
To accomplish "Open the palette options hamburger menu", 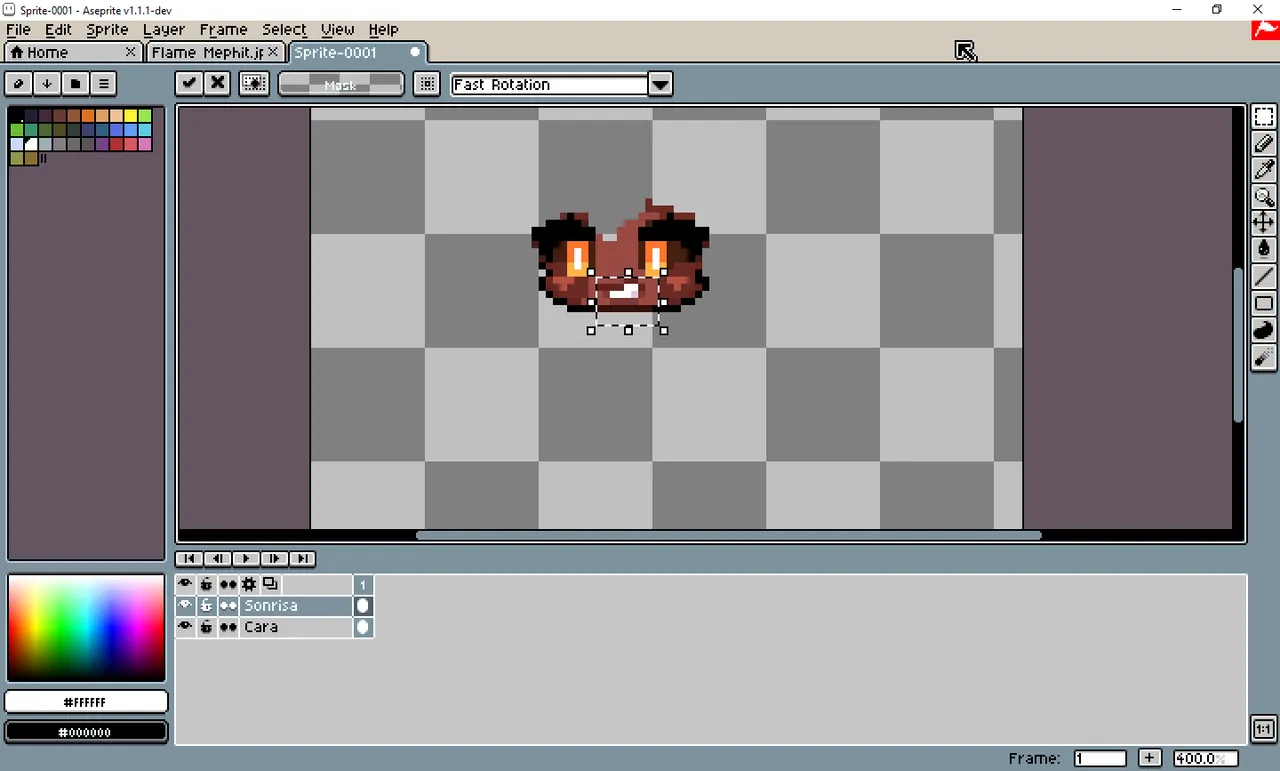I will [x=103, y=84].
